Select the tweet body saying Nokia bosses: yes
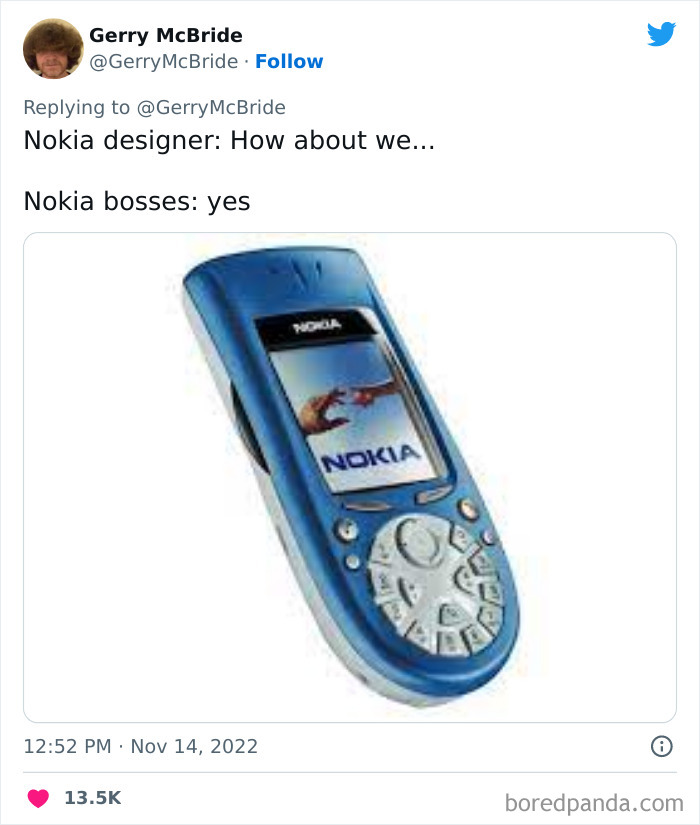Viewport: 700px width, 825px height. pyautogui.click(x=135, y=201)
